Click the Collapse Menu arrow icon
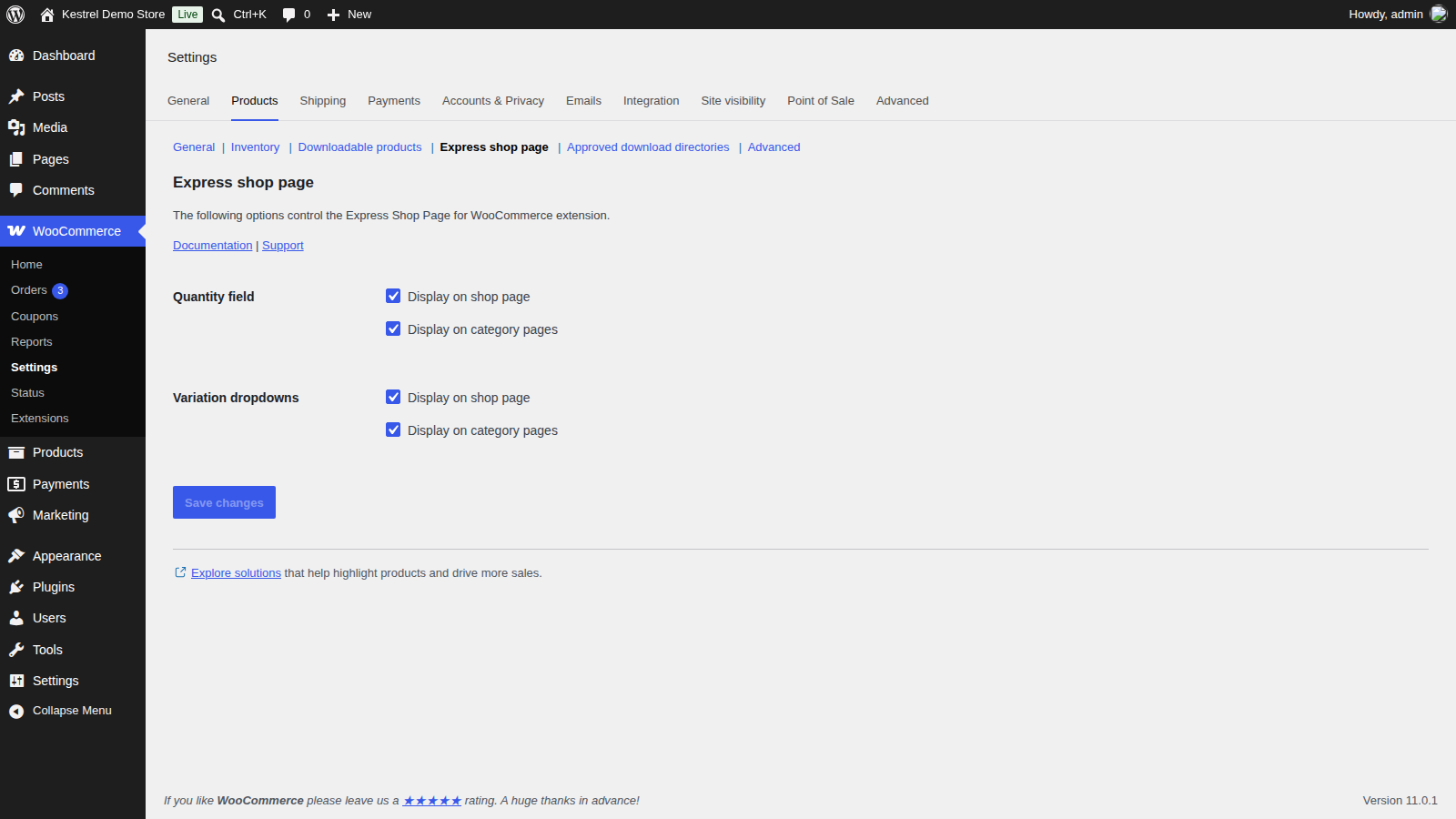This screenshot has height=819, width=1456. pos(16,712)
